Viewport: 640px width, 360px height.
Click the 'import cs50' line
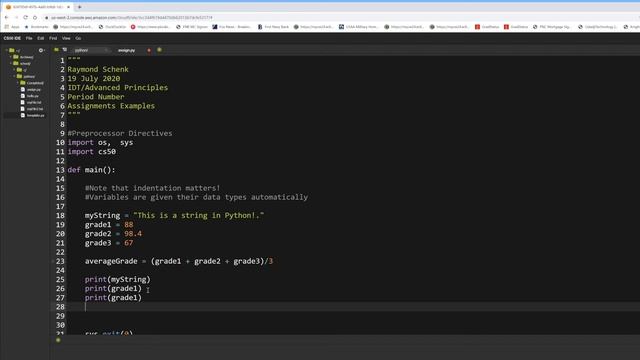92,151
